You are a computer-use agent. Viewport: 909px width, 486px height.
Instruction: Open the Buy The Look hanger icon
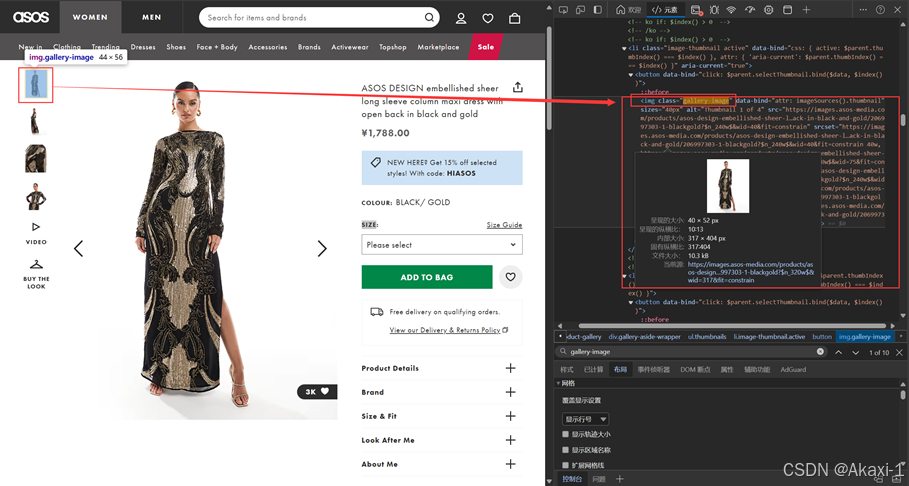coord(36,264)
